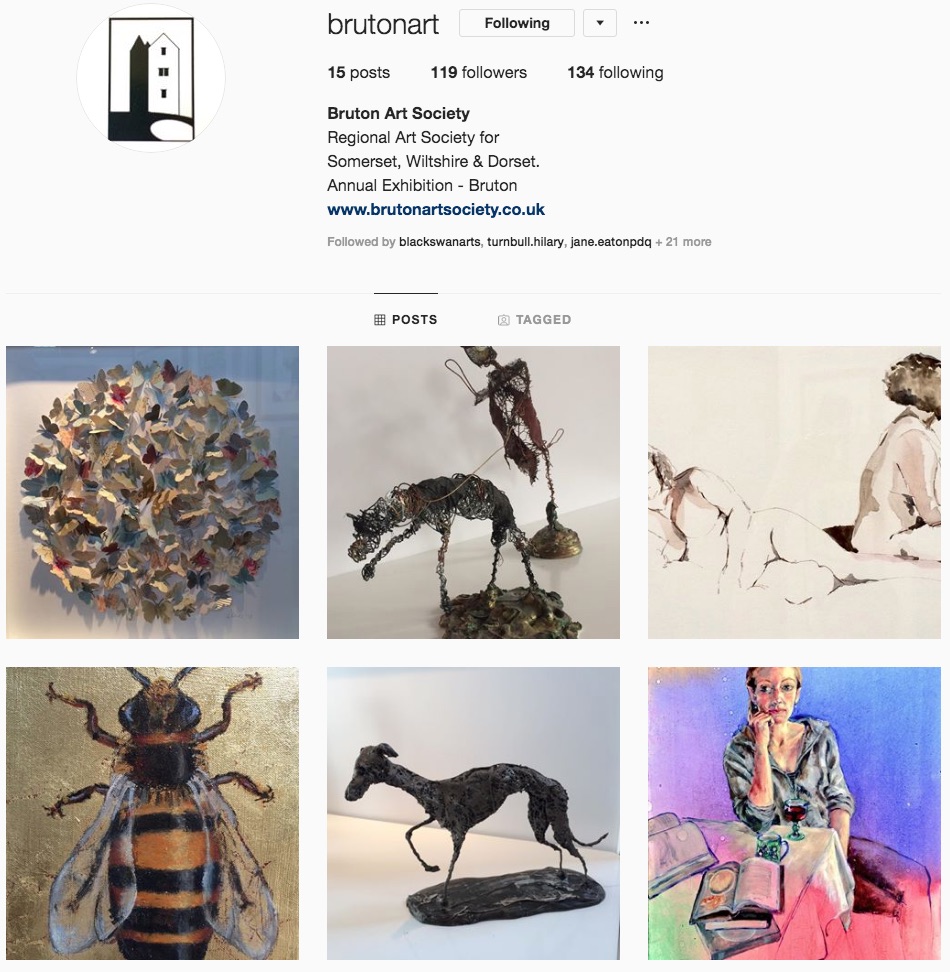This screenshot has width=950, height=972.
Task: Open blackswanarts follower profile
Action: (x=439, y=242)
